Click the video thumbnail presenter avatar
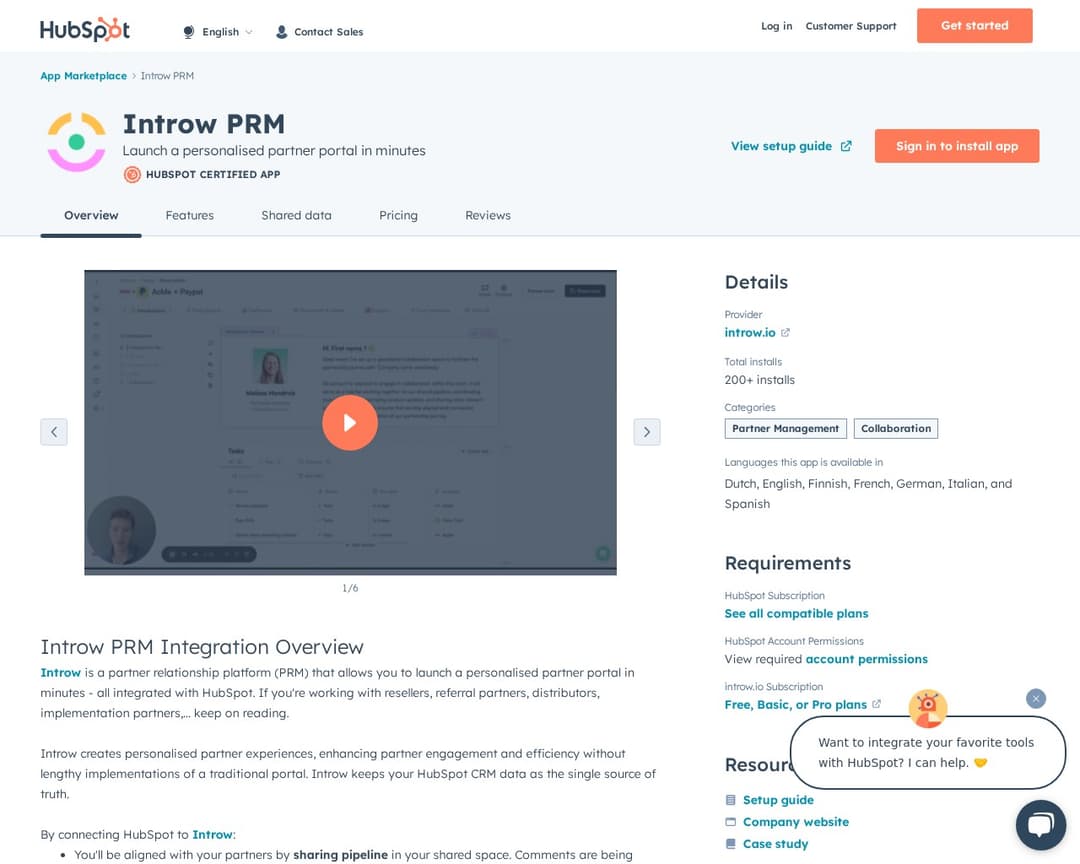The image size is (1080, 864). click(121, 530)
